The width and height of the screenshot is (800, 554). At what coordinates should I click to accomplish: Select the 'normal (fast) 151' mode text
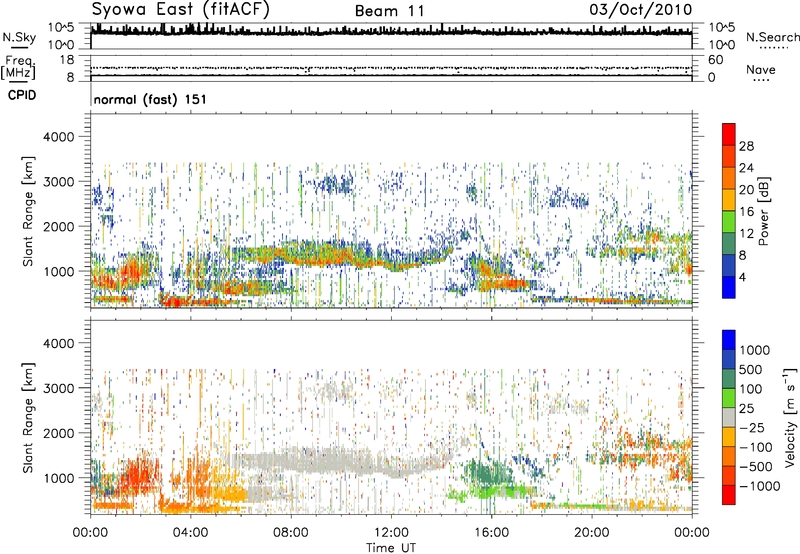coord(151,99)
